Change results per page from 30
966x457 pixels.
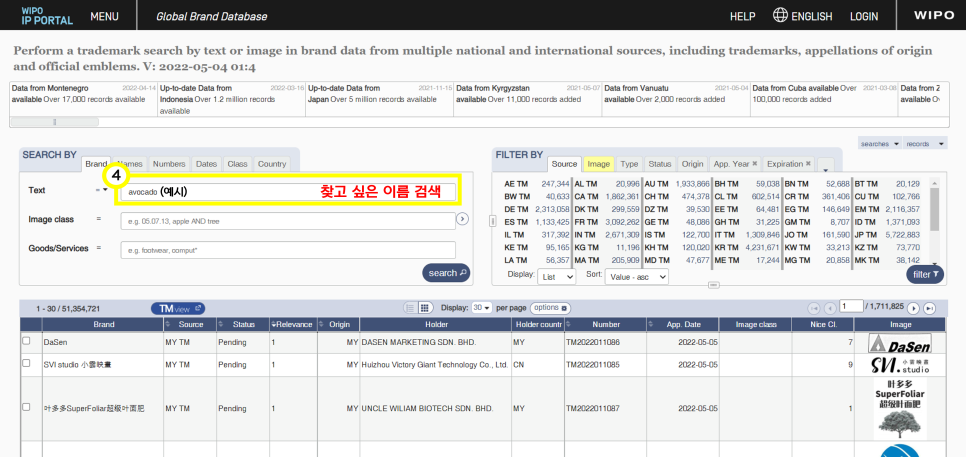[482, 307]
